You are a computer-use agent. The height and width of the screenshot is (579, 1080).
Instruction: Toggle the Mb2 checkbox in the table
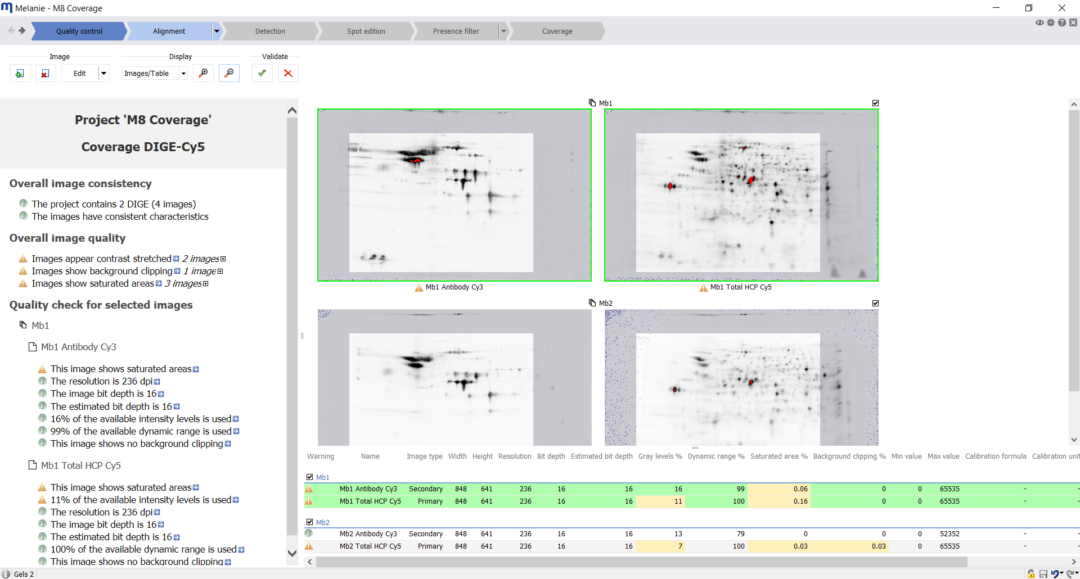tap(309, 521)
